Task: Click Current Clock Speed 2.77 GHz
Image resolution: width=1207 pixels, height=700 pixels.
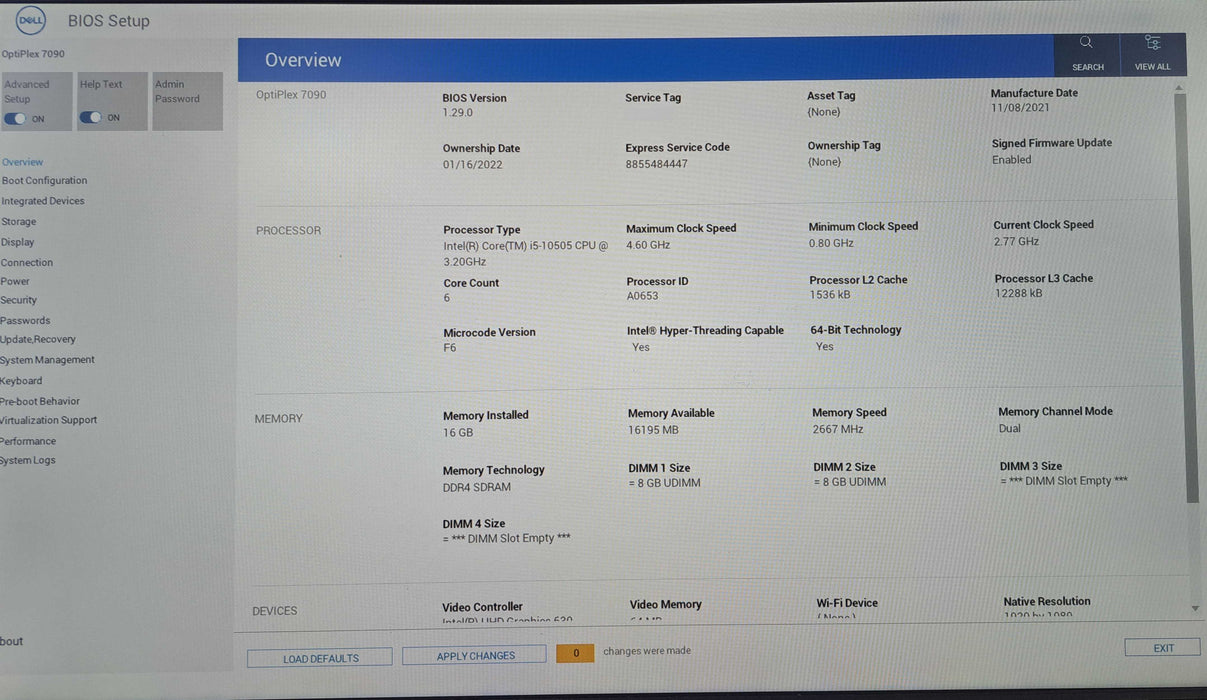Action: click(x=1016, y=241)
